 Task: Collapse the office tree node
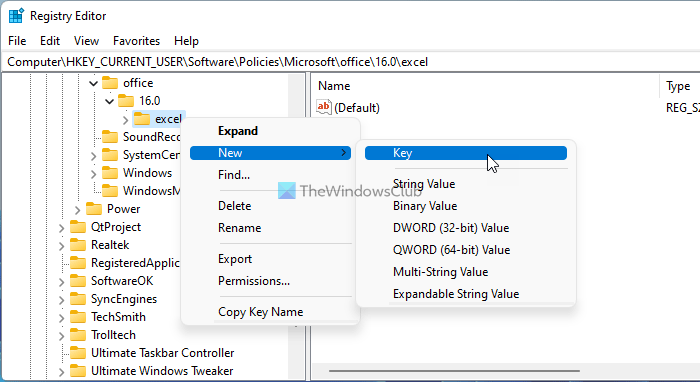click(93, 83)
